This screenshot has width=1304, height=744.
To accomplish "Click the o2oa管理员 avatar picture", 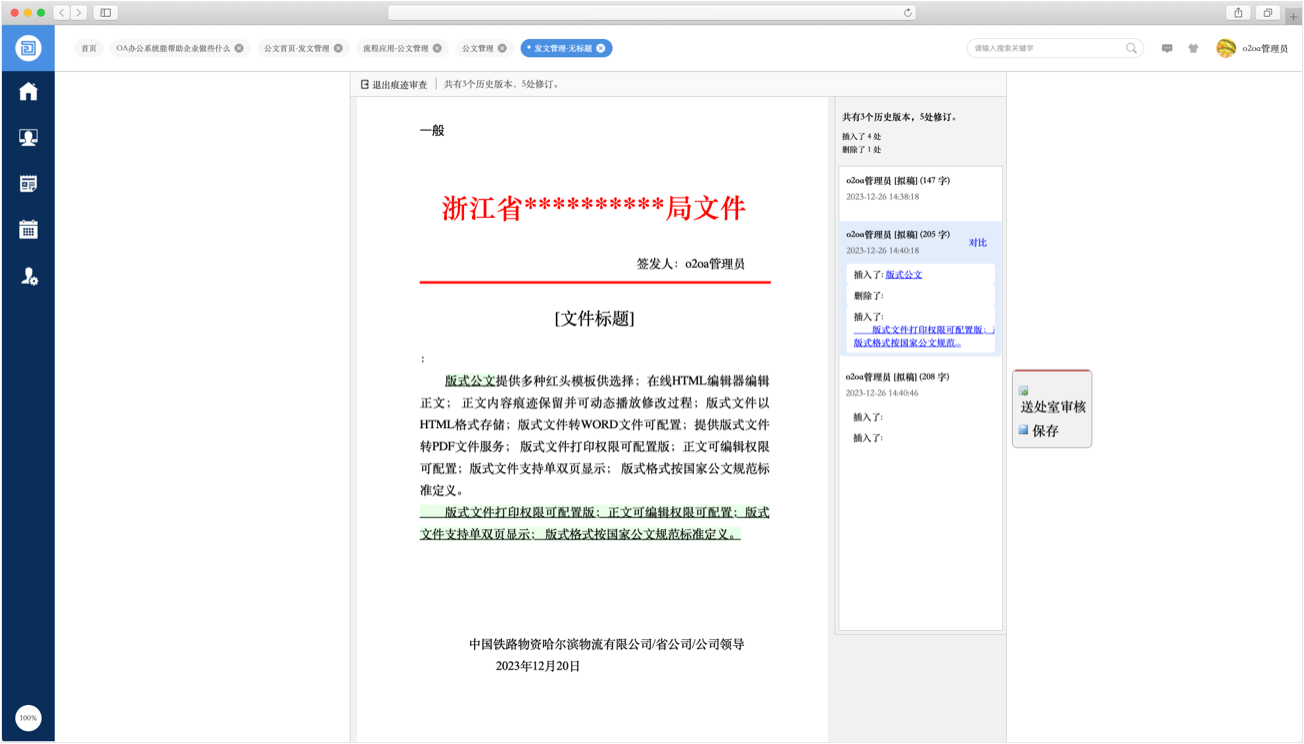I will click(x=1226, y=48).
